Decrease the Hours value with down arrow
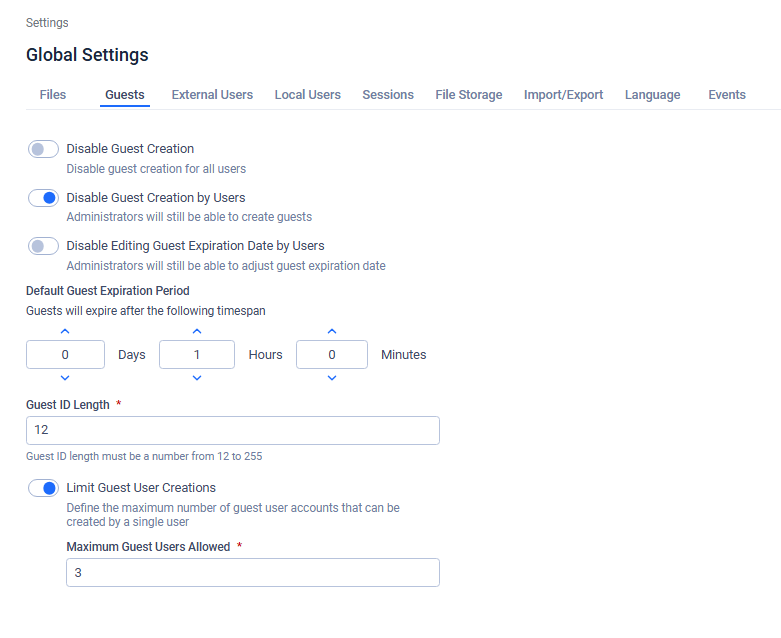The image size is (781, 638). point(197,378)
